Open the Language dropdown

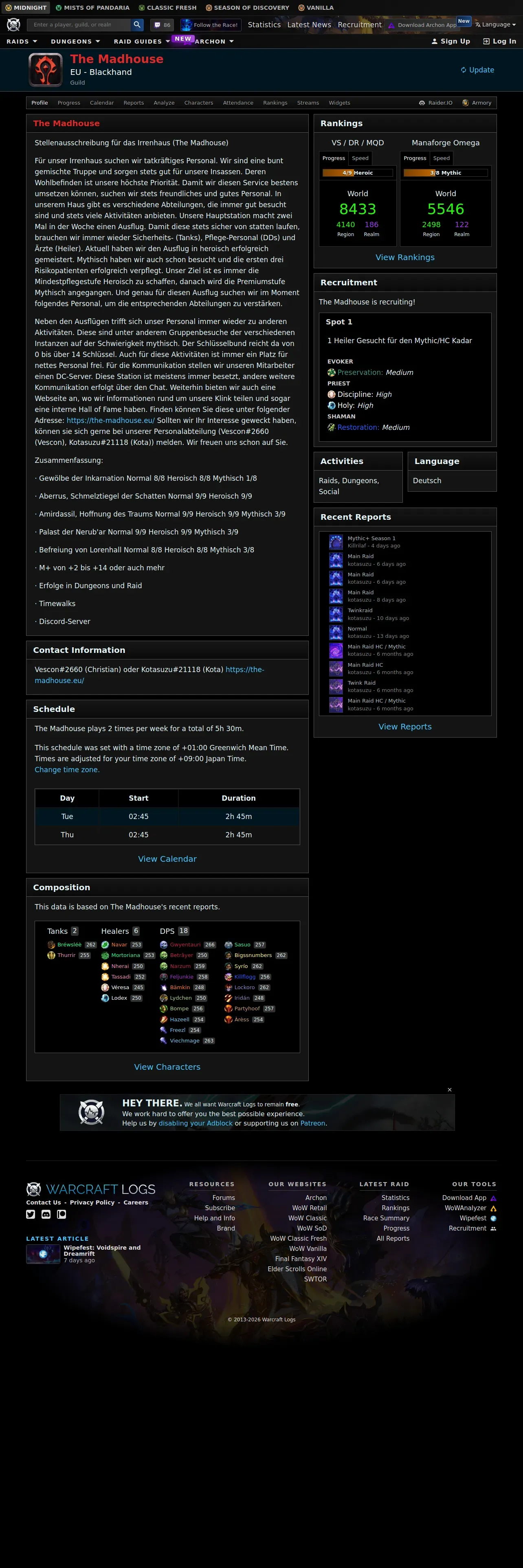coord(496,24)
